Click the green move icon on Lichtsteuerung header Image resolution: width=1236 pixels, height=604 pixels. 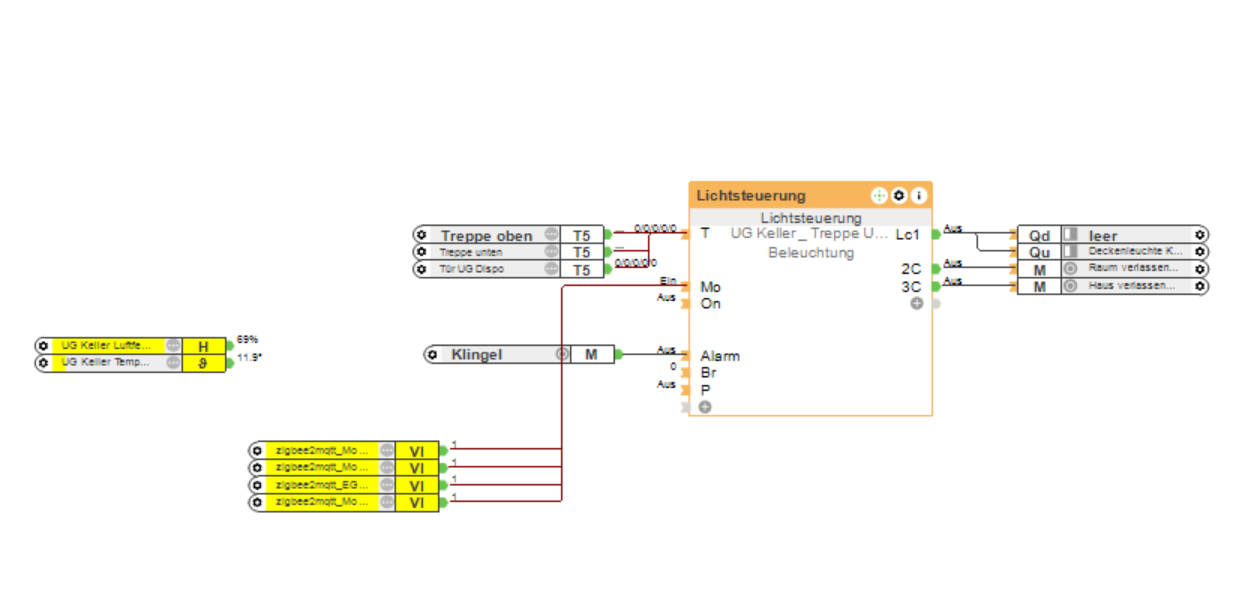click(x=879, y=195)
